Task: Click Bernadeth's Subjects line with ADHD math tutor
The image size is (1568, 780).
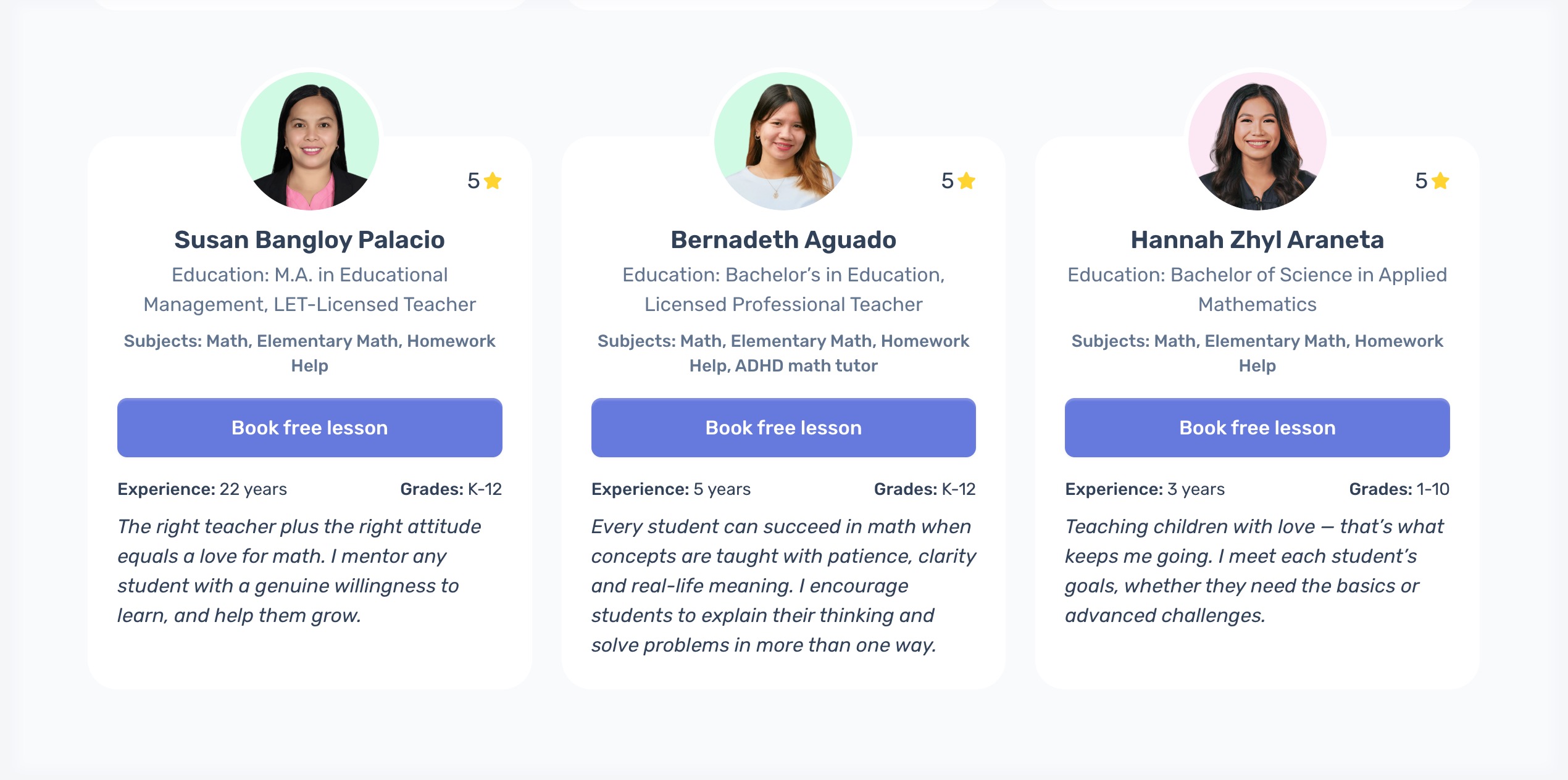Action: [x=783, y=353]
